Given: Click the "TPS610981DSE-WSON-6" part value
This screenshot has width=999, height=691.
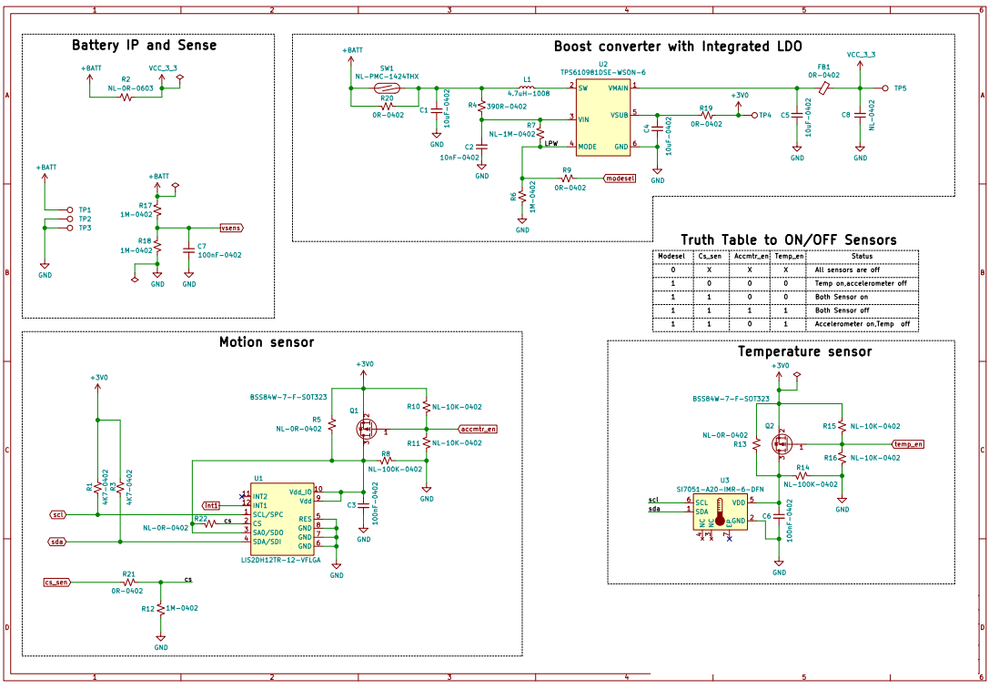Looking at the screenshot, I should click(603, 73).
